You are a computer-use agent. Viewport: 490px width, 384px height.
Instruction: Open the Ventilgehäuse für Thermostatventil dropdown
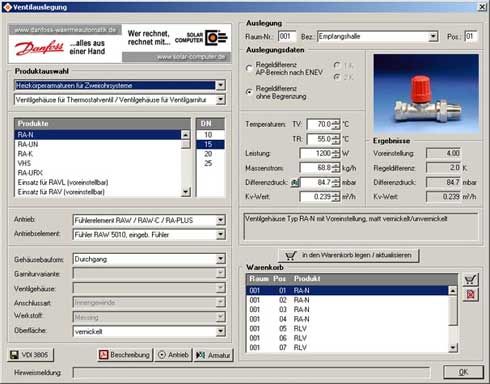(220, 100)
